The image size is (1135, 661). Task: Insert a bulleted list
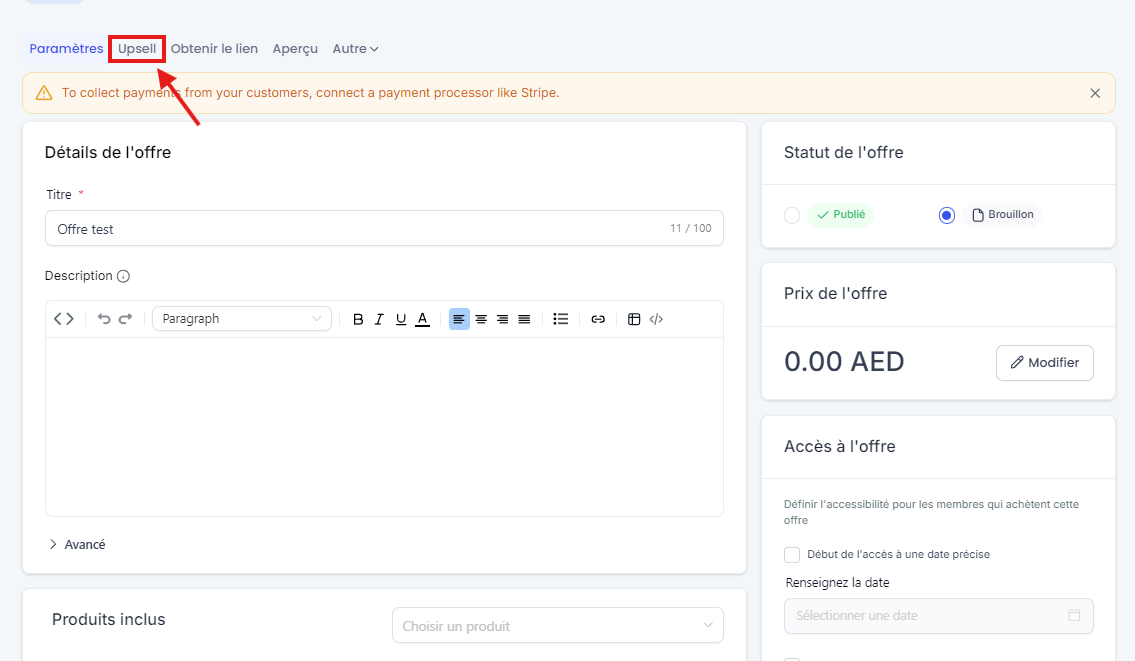560,319
